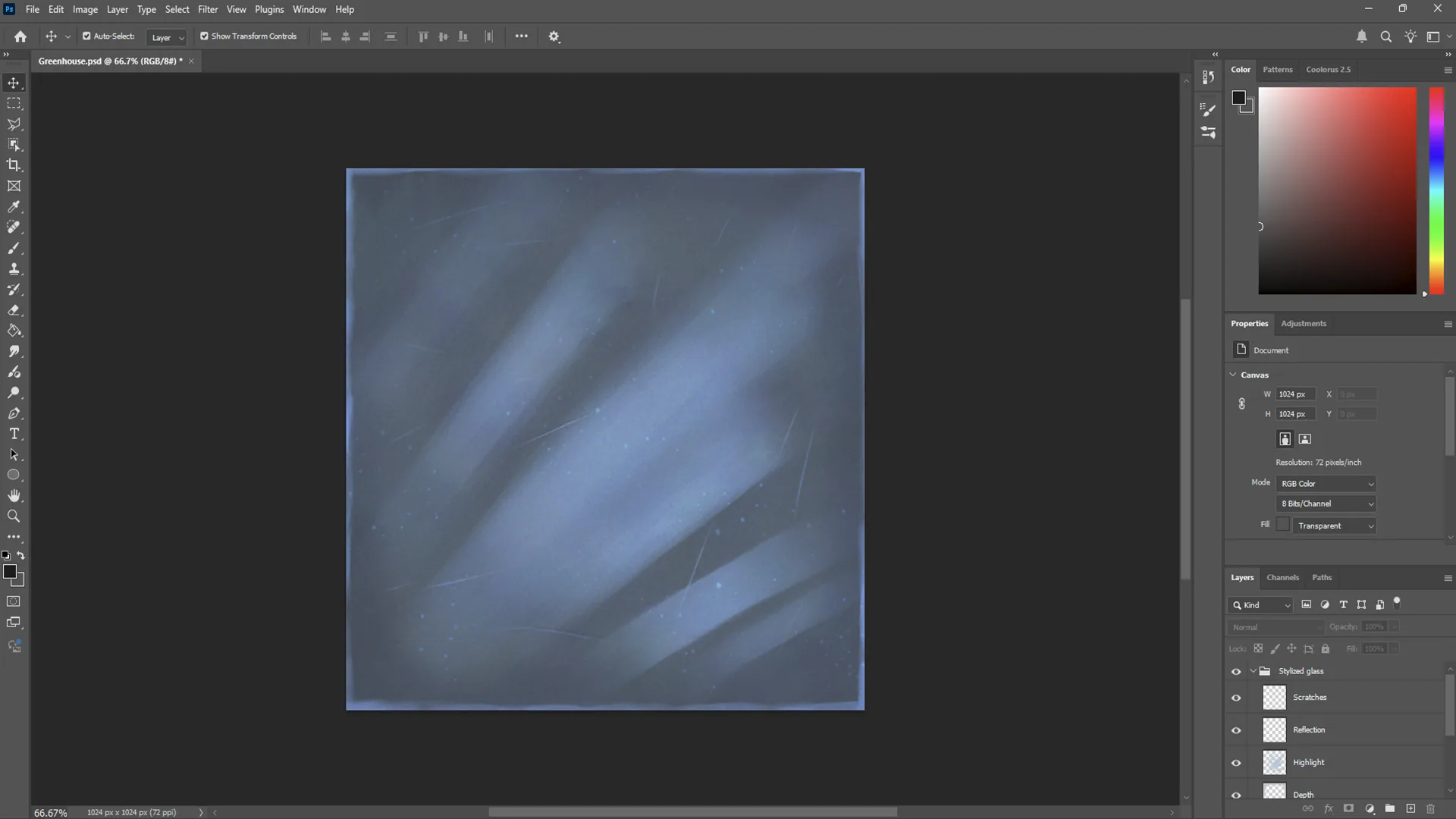1456x819 pixels.
Task: Select the Dodge tool
Action: (14, 393)
